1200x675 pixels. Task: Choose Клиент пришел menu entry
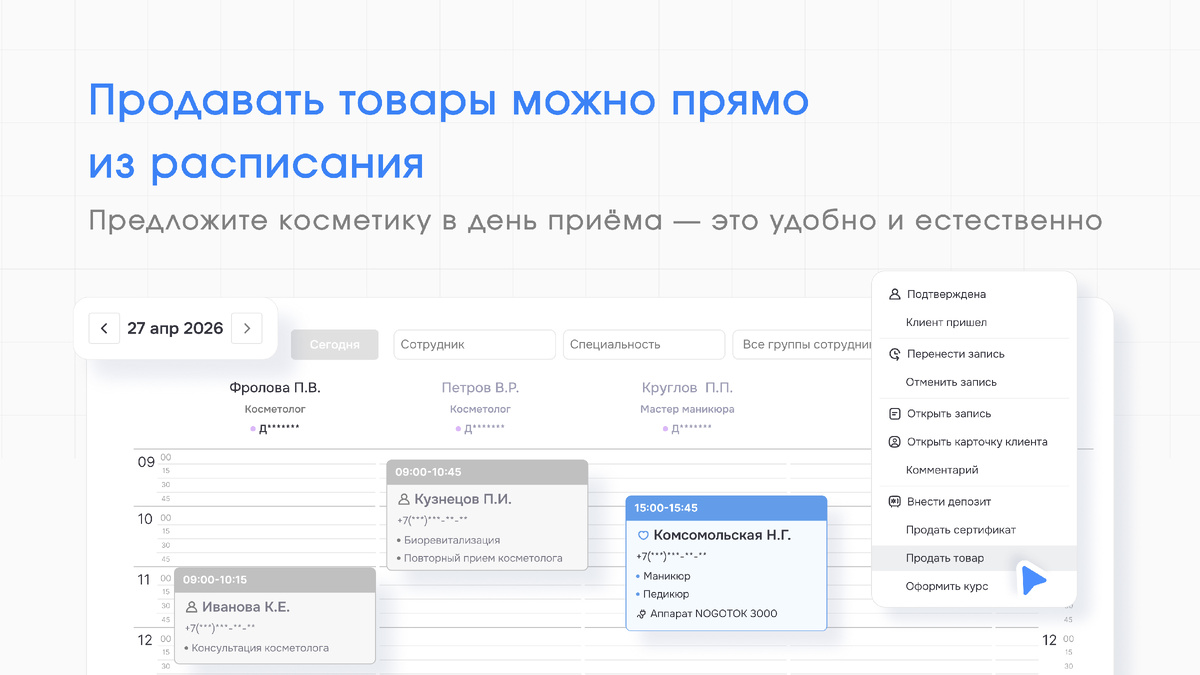[x=946, y=322]
